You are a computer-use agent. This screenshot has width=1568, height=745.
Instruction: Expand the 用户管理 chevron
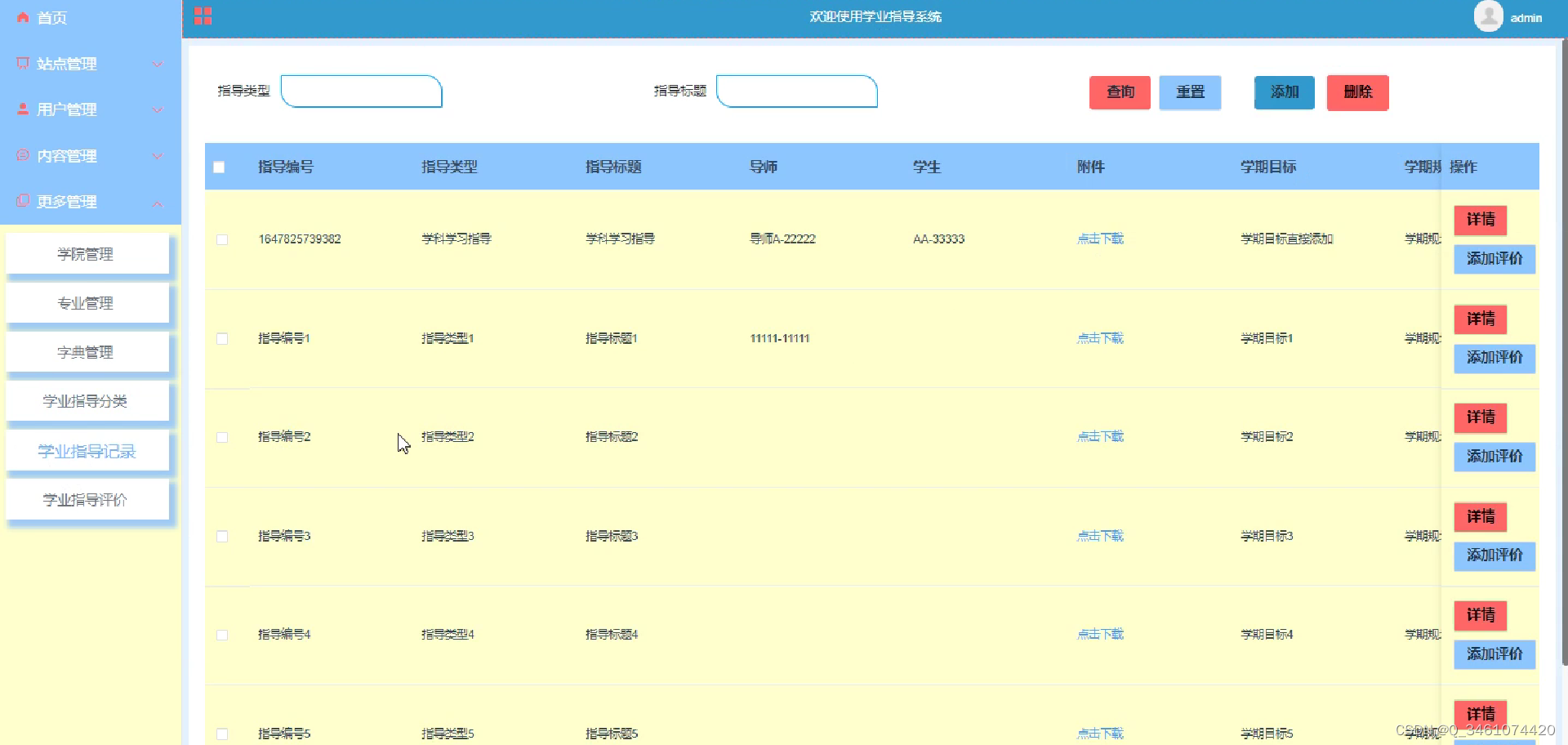click(x=158, y=110)
